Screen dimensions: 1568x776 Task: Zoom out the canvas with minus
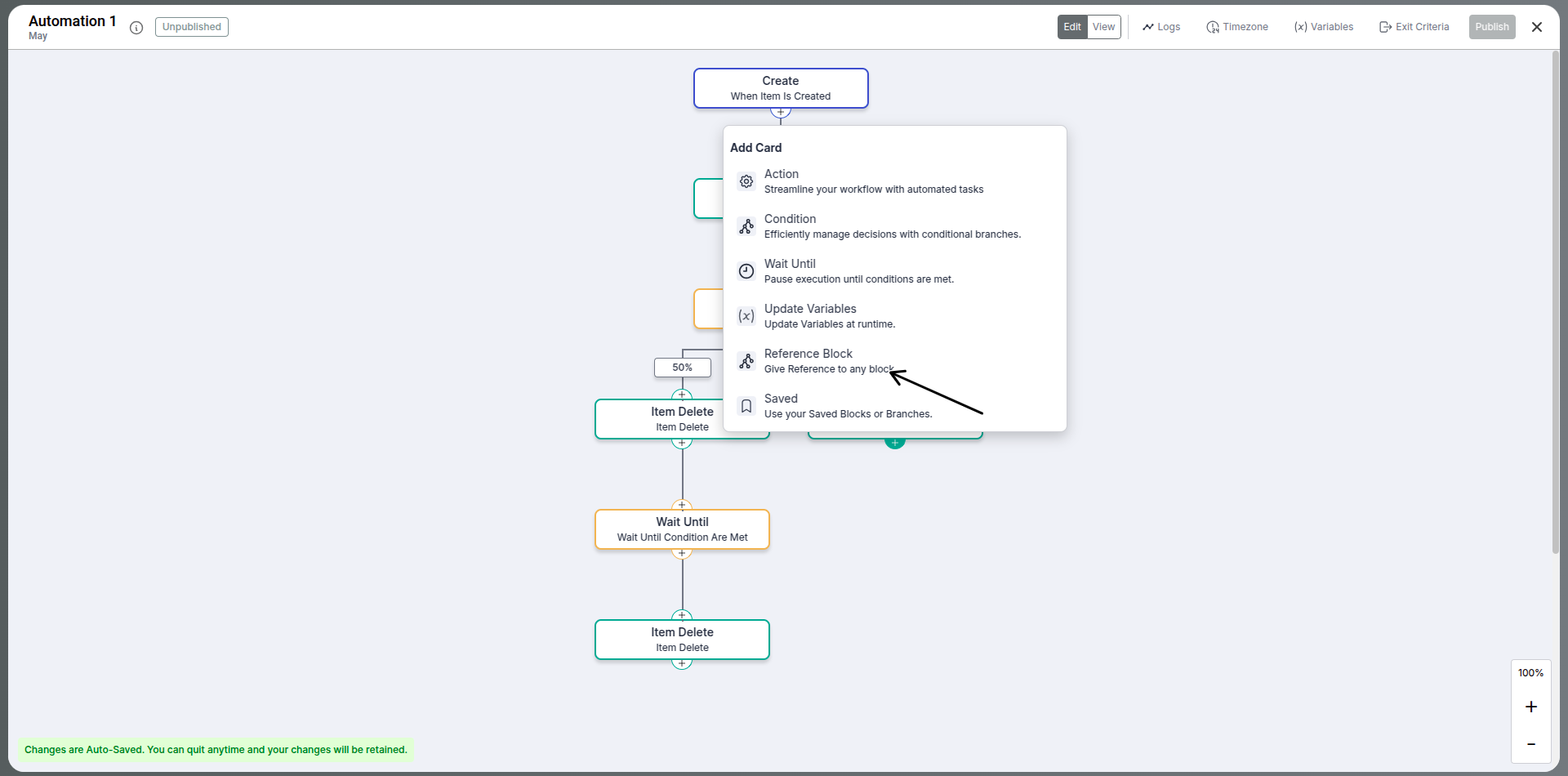coord(1531,744)
